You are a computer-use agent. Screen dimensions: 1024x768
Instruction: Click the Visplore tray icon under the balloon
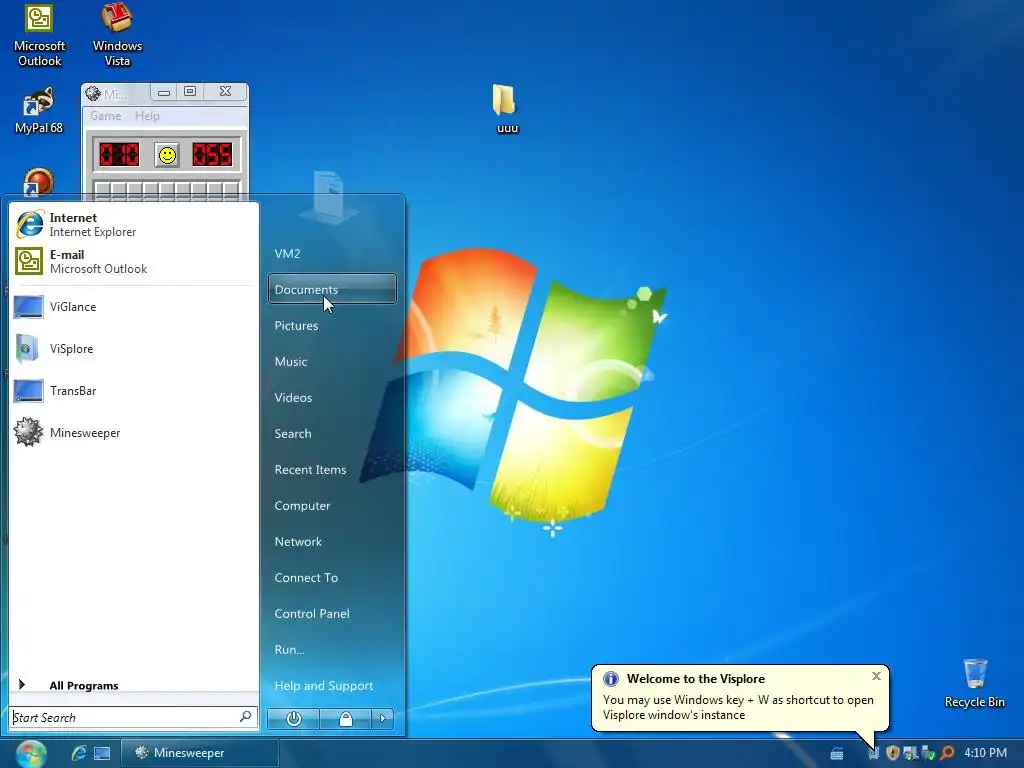[x=874, y=753]
